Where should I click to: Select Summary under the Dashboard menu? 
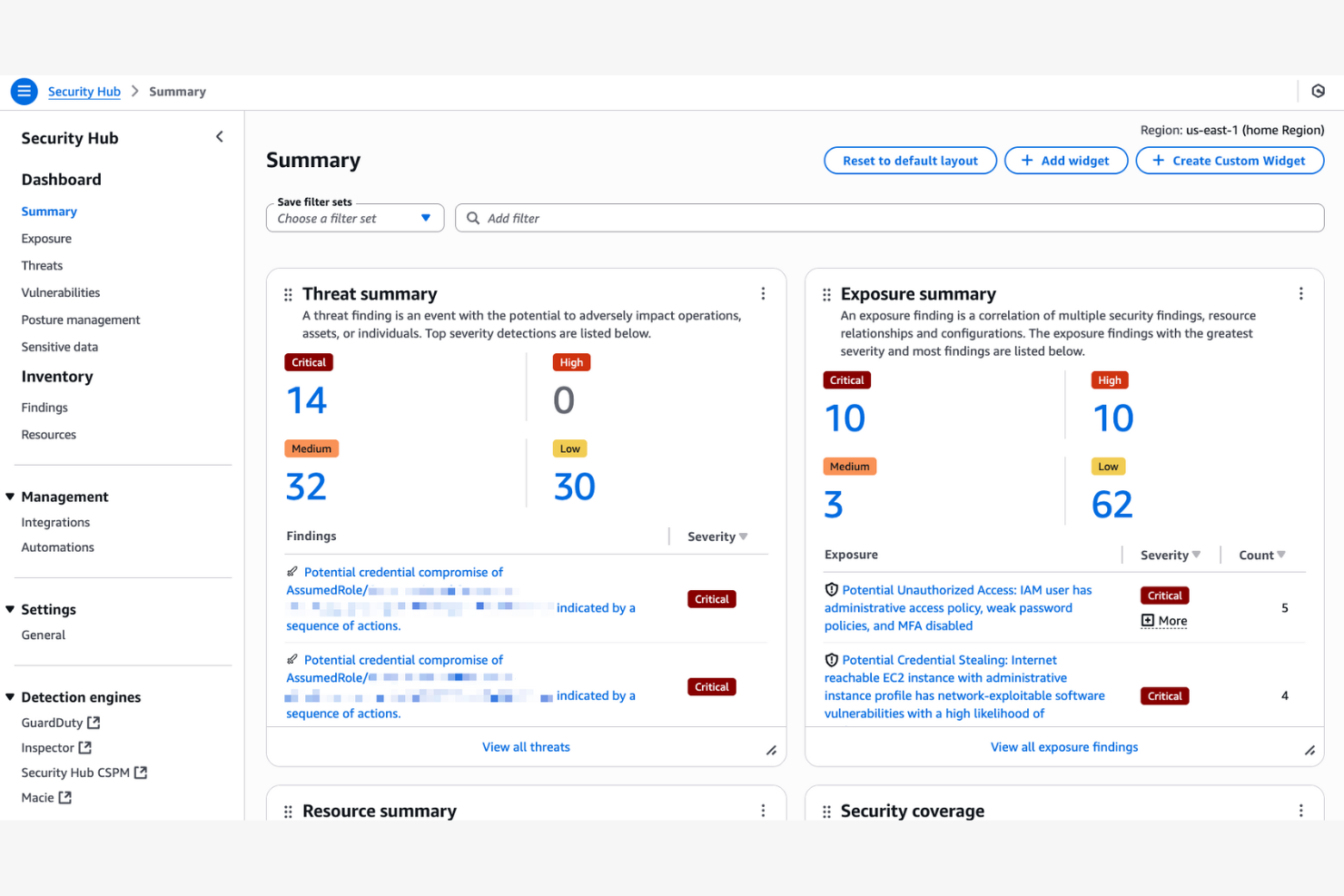49,211
